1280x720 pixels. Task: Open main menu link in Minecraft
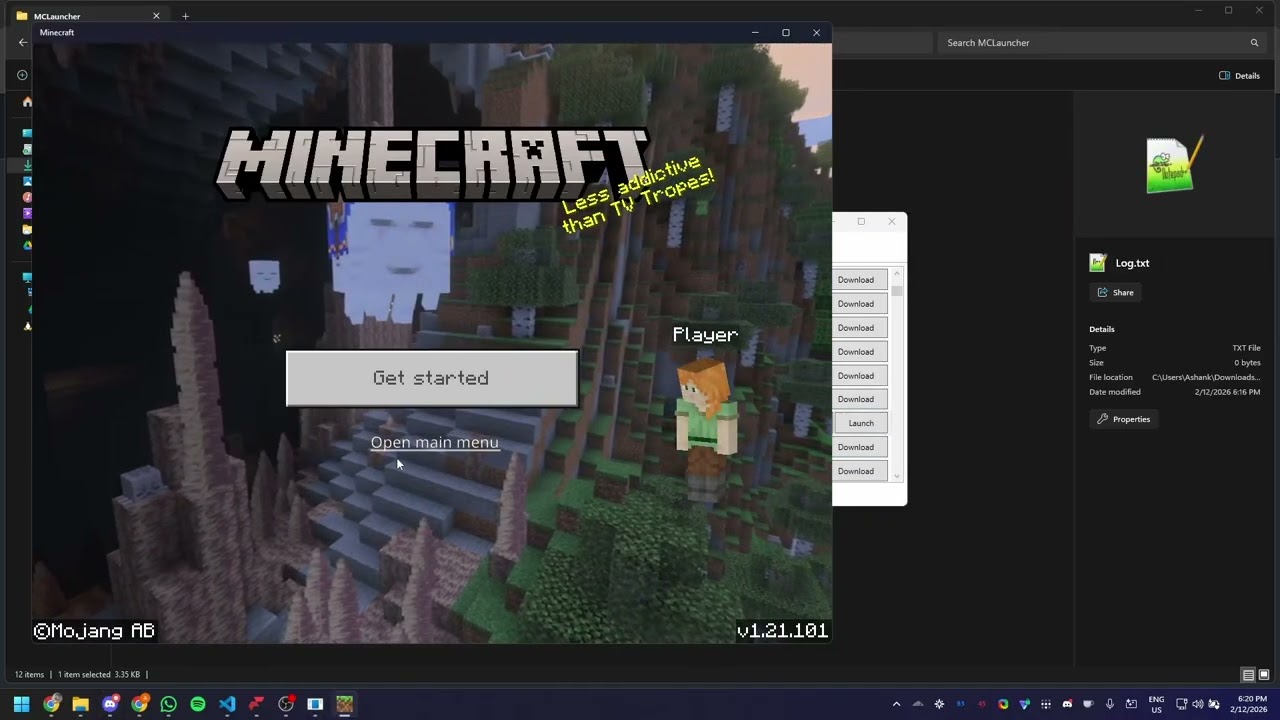[435, 442]
